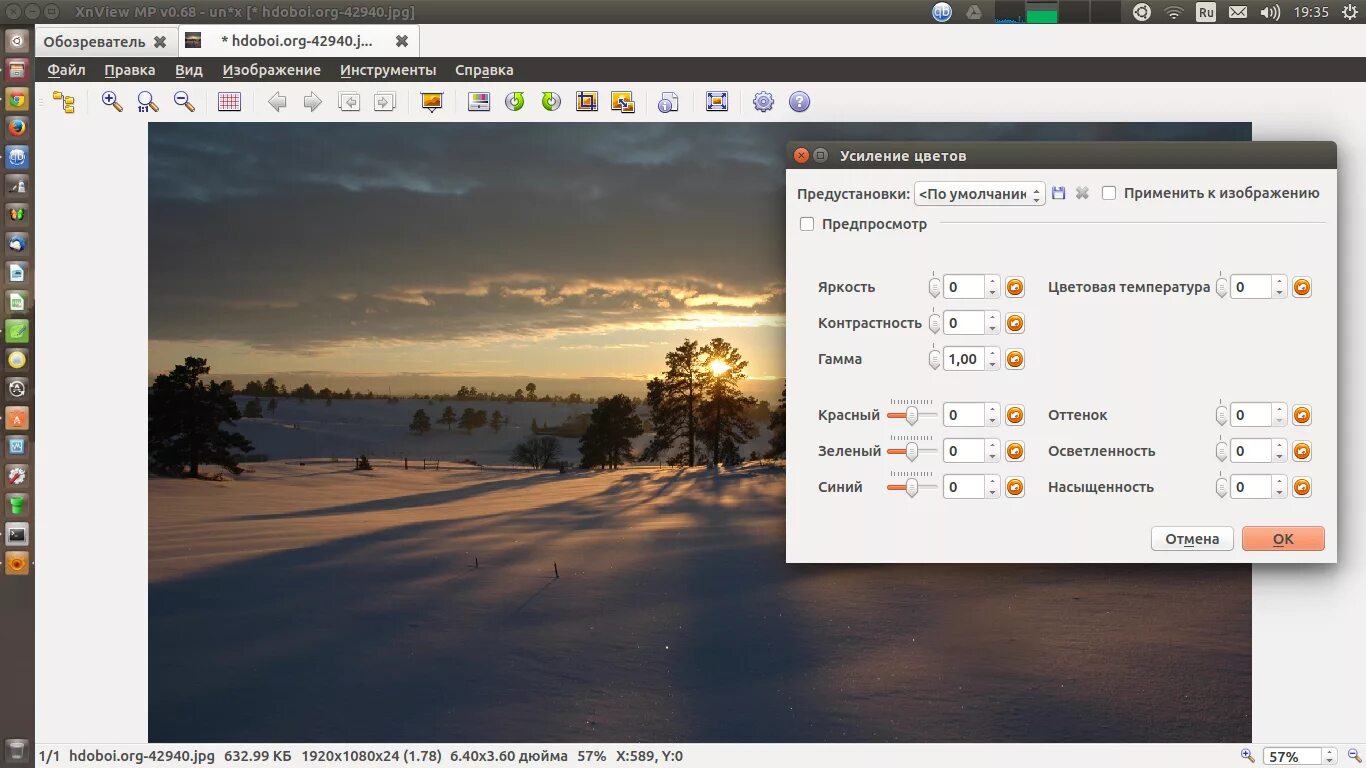Rotate the image counter-clockwise
Image resolution: width=1366 pixels, height=768 pixels.
(x=514, y=101)
